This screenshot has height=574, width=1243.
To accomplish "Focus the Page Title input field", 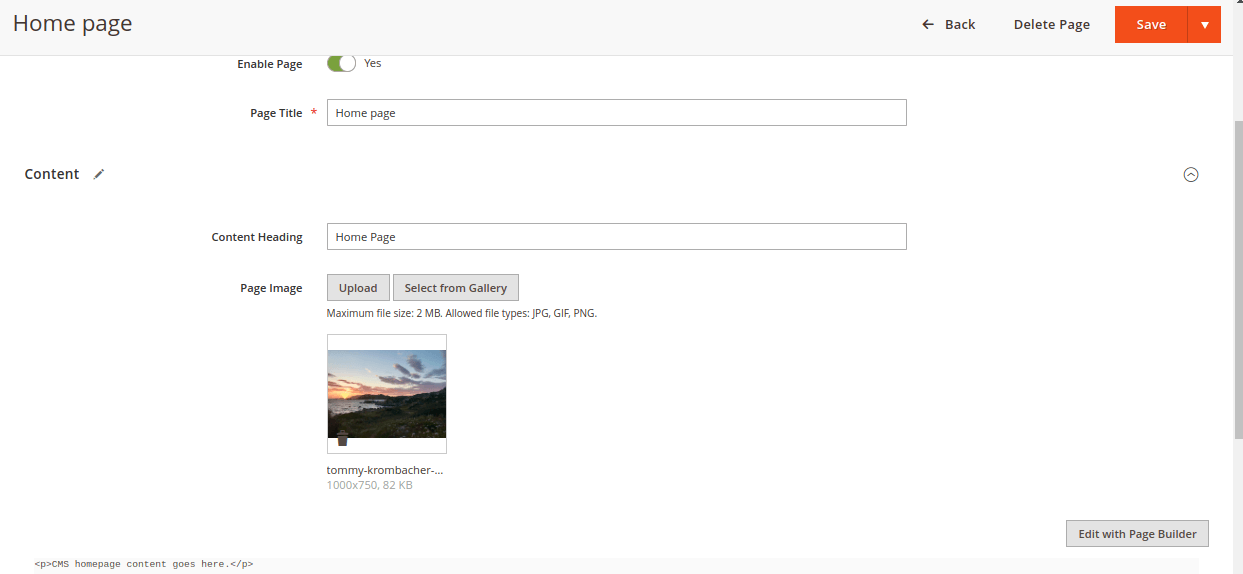I will click(616, 113).
